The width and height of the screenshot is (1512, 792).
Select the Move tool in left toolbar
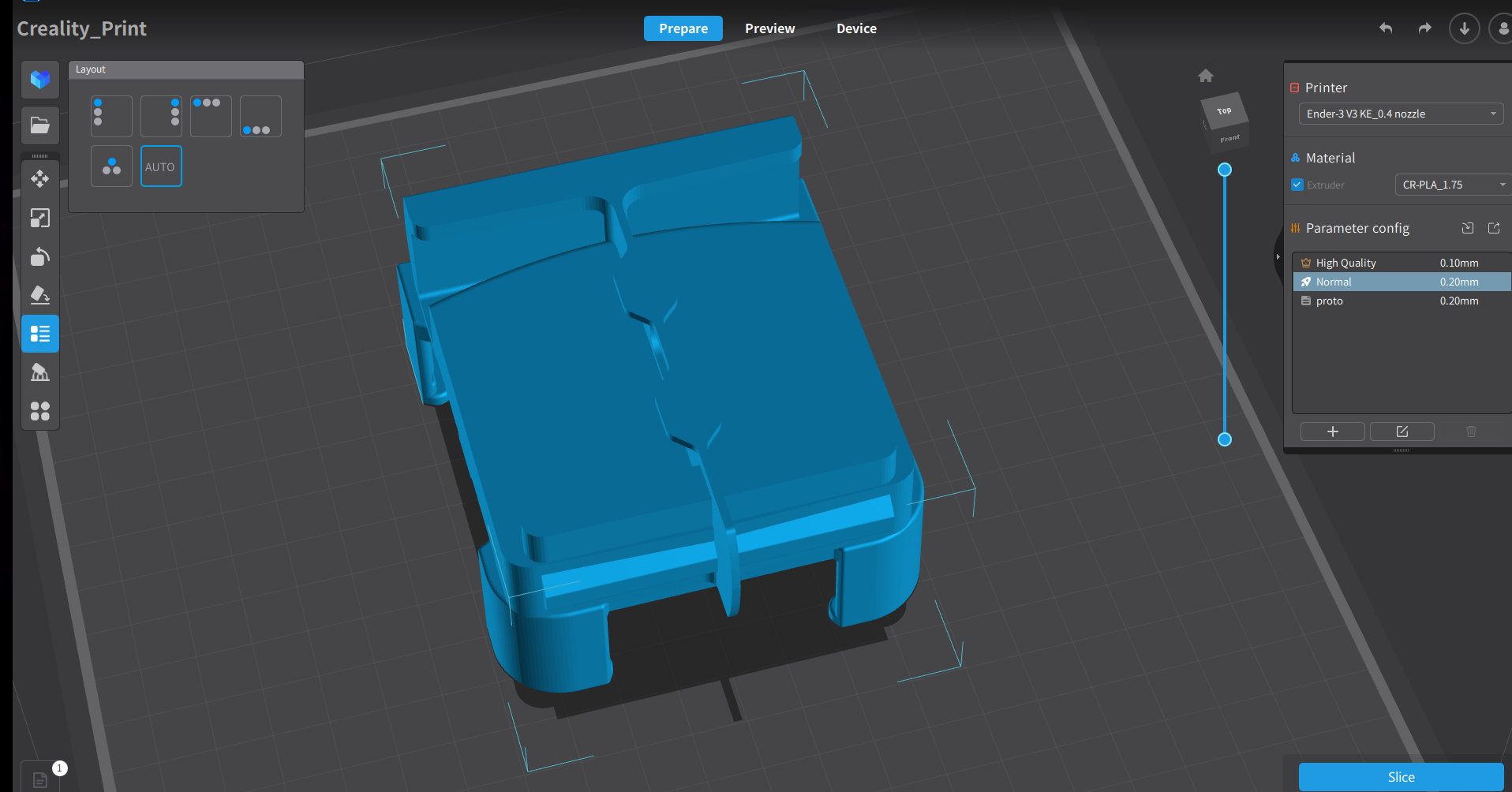point(40,179)
